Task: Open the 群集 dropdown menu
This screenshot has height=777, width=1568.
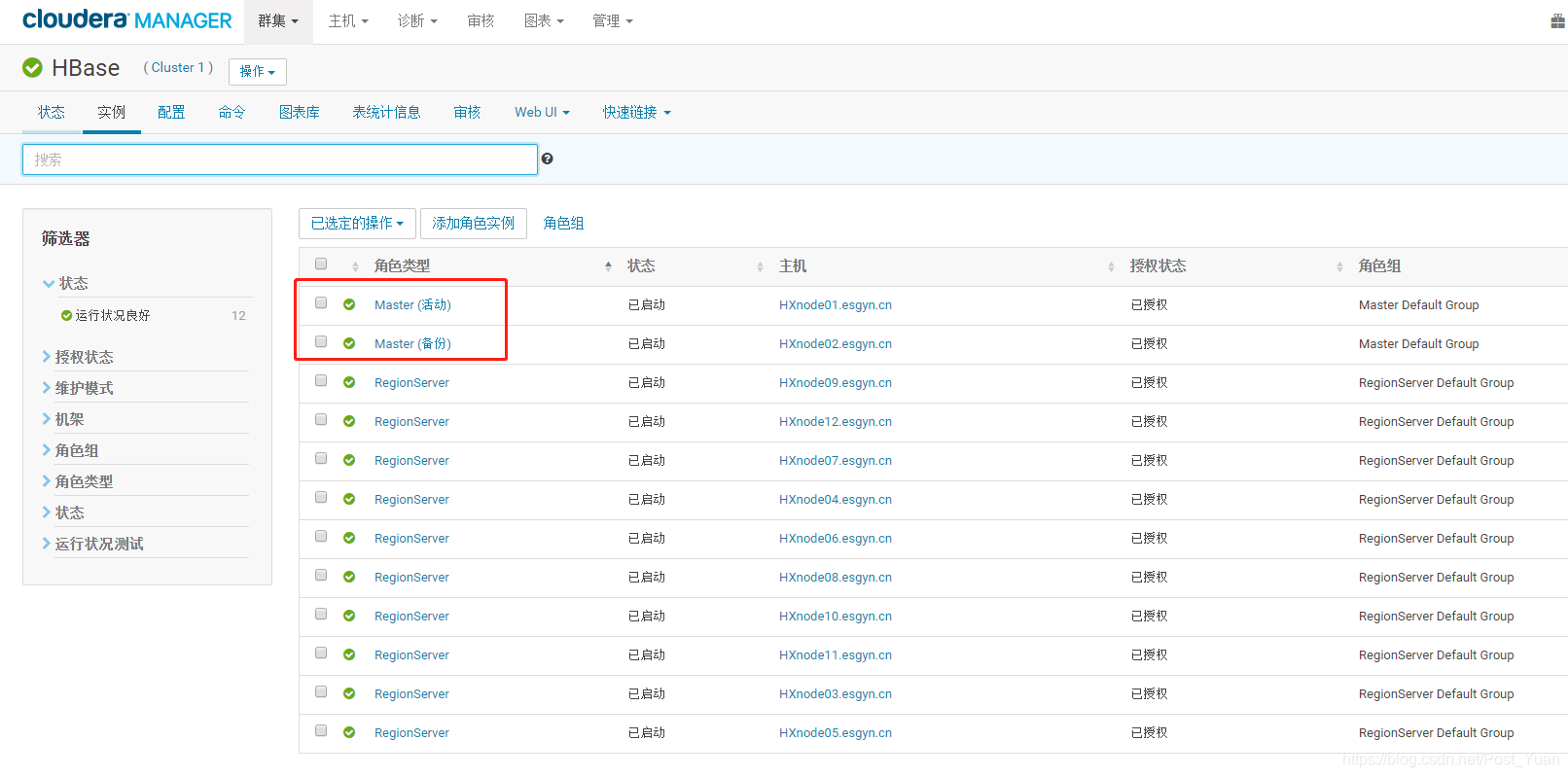Action: [278, 20]
